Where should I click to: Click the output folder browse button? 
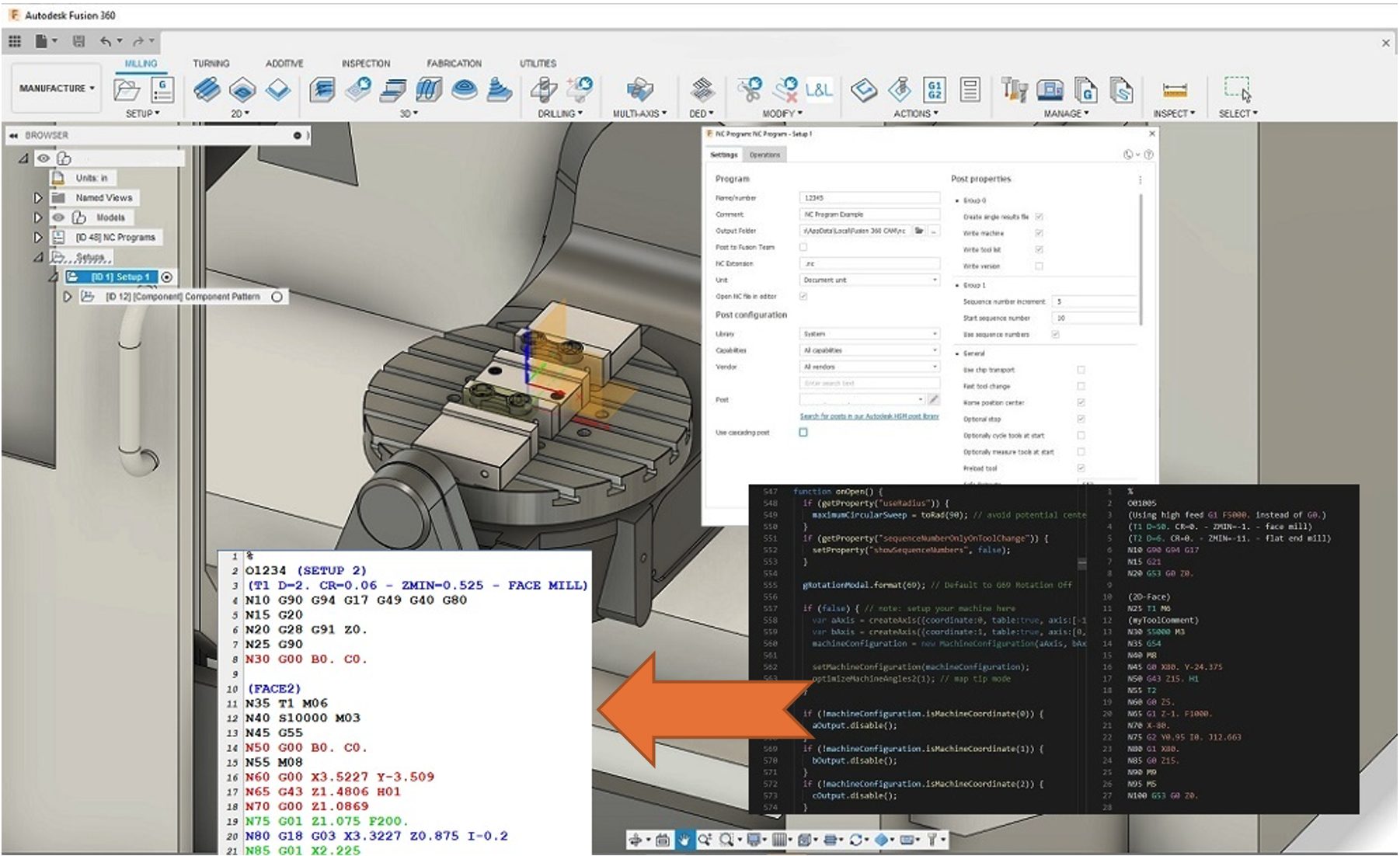click(919, 231)
